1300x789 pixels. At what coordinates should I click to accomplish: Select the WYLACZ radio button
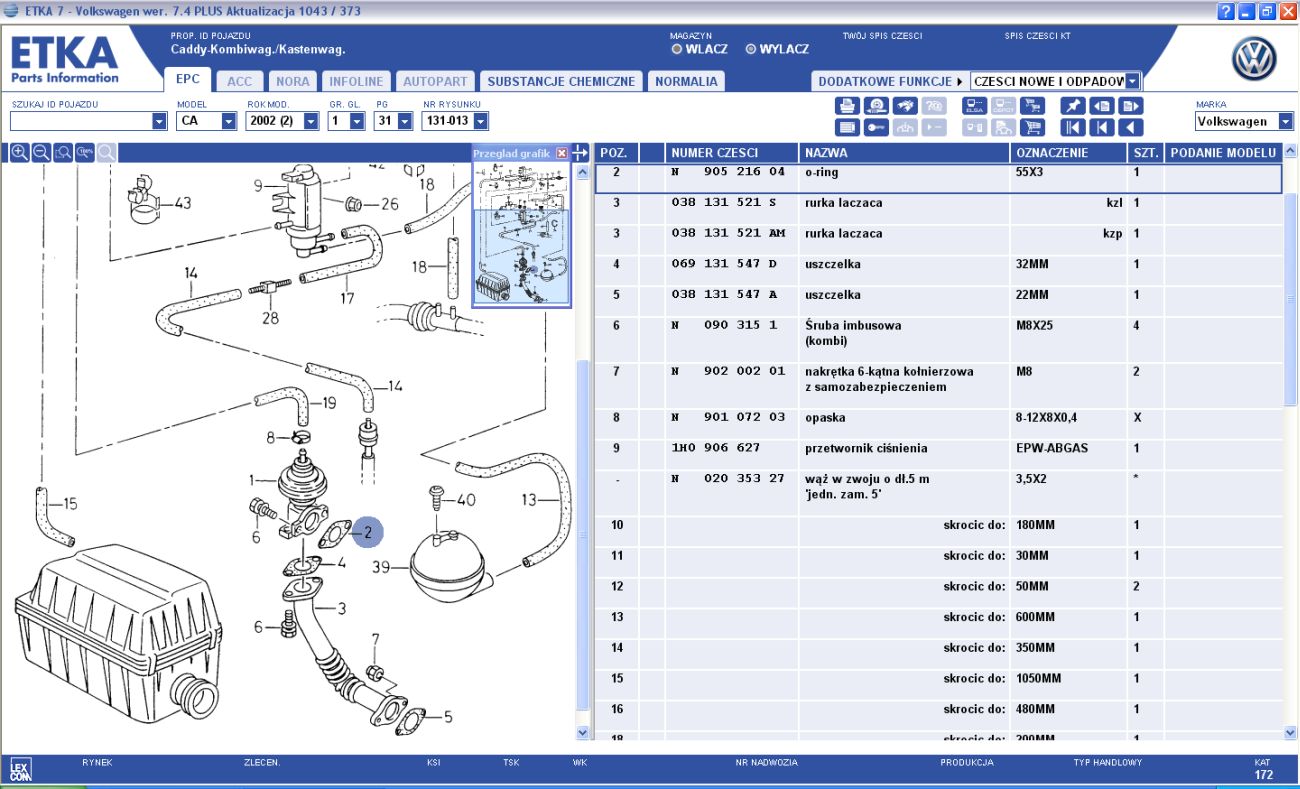tap(751, 48)
